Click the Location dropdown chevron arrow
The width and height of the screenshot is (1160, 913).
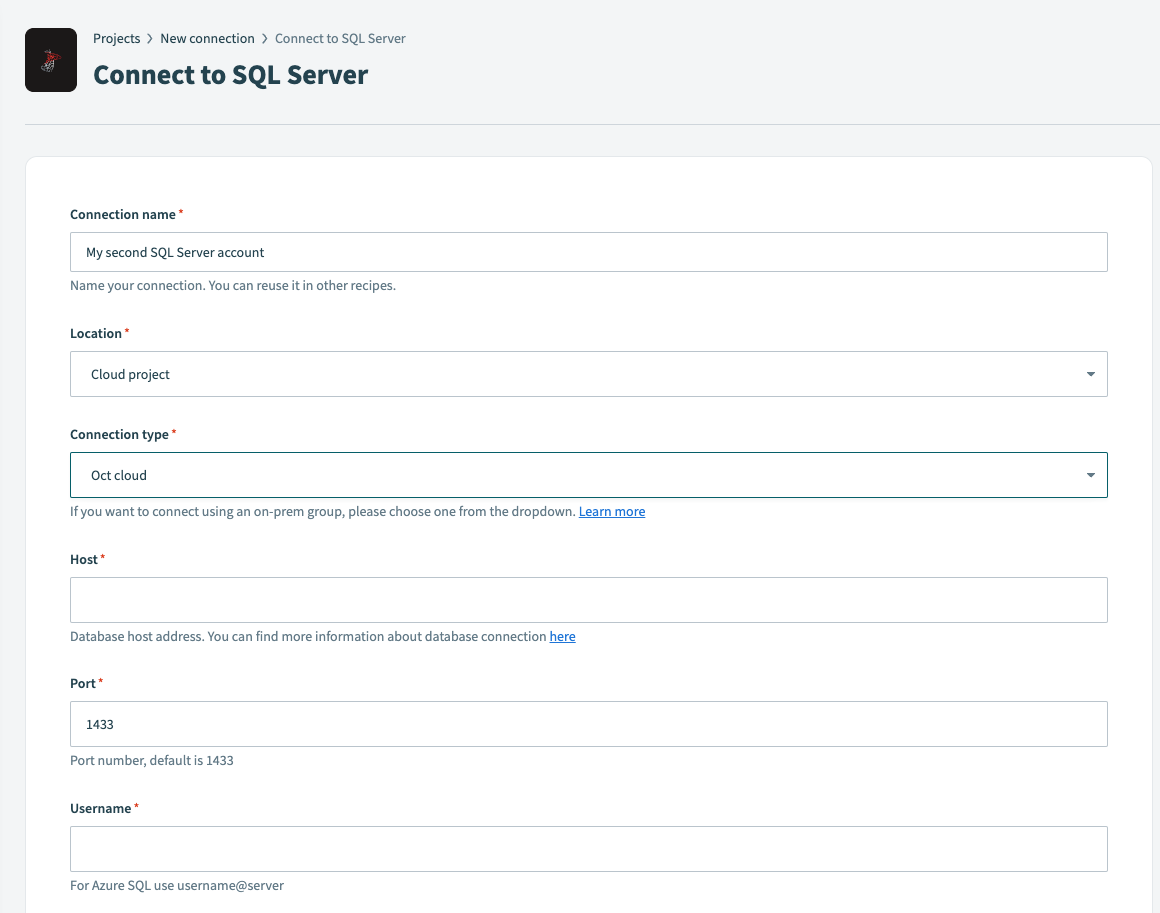coord(1090,373)
